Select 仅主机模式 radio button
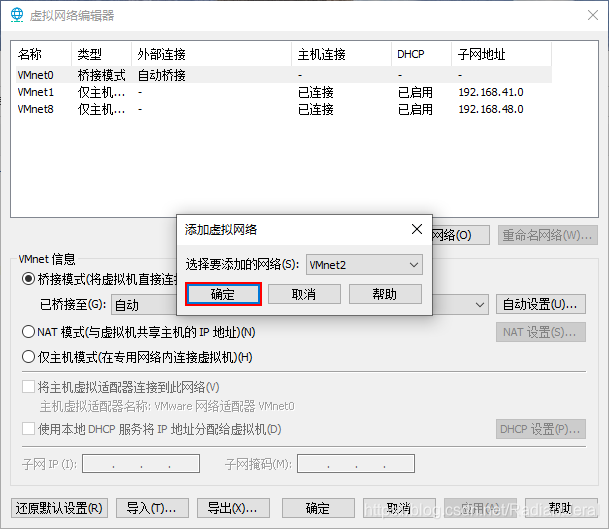 [x=28, y=357]
